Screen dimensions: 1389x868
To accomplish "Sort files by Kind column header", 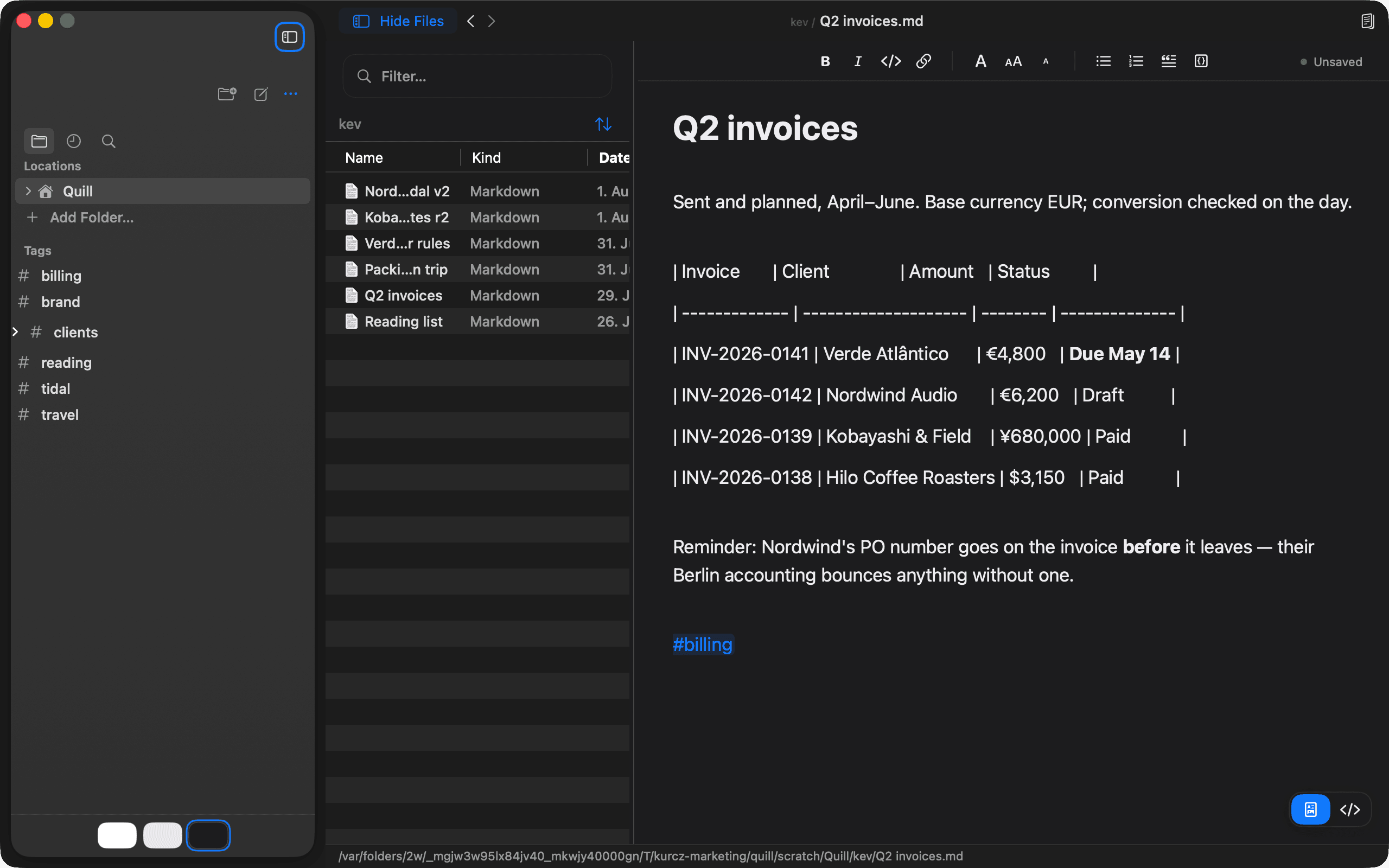I will click(486, 158).
